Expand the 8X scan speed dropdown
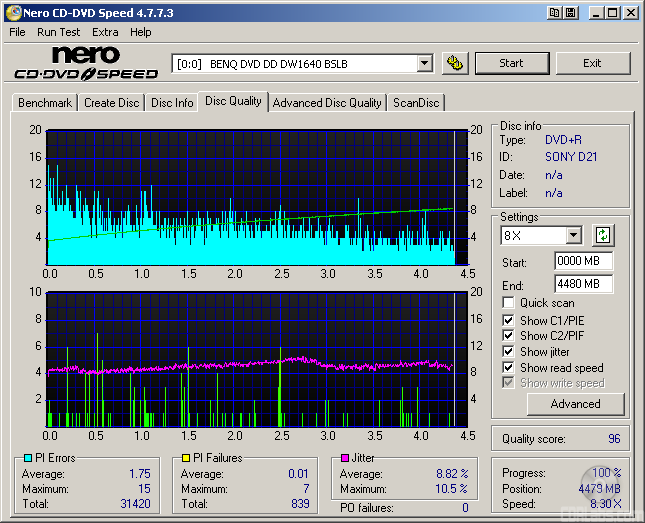The height and width of the screenshot is (523, 645). pos(573,236)
